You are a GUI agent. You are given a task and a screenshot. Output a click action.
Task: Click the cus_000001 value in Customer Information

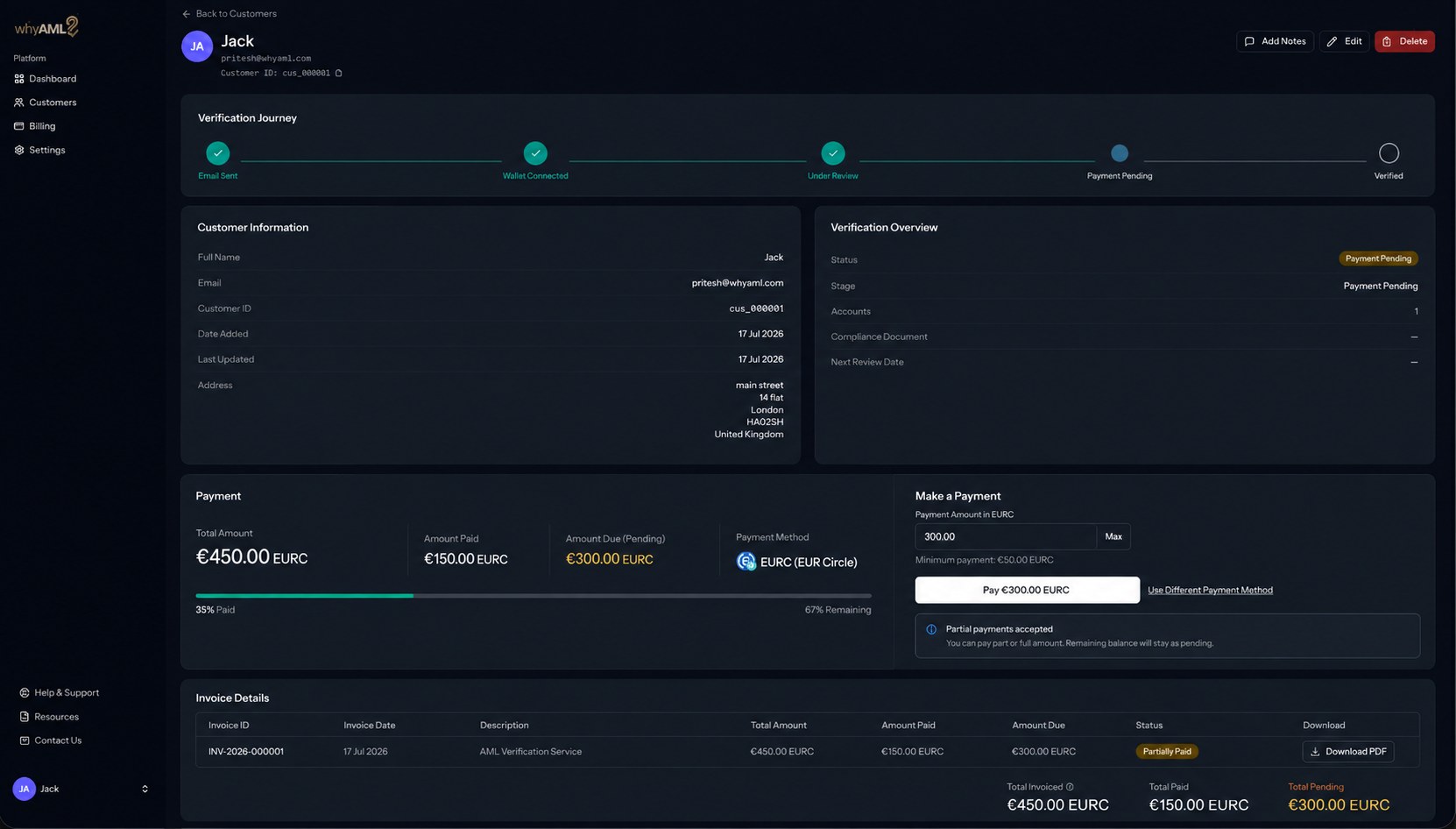click(756, 308)
